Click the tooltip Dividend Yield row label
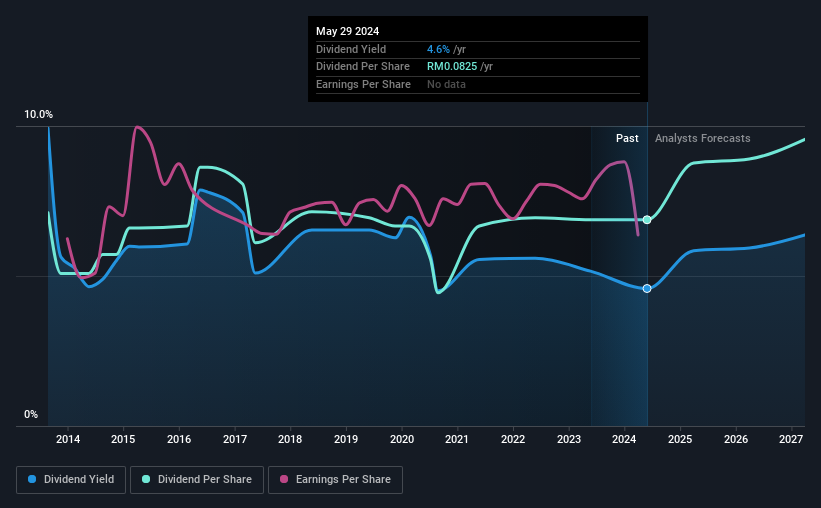The image size is (821, 508). click(x=351, y=49)
